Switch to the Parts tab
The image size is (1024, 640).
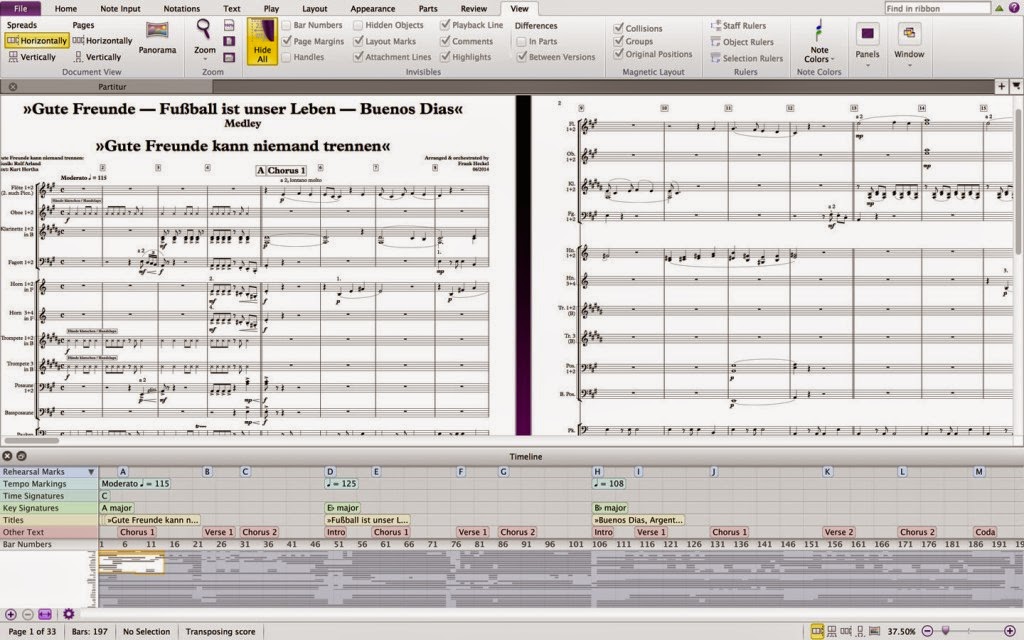(428, 8)
